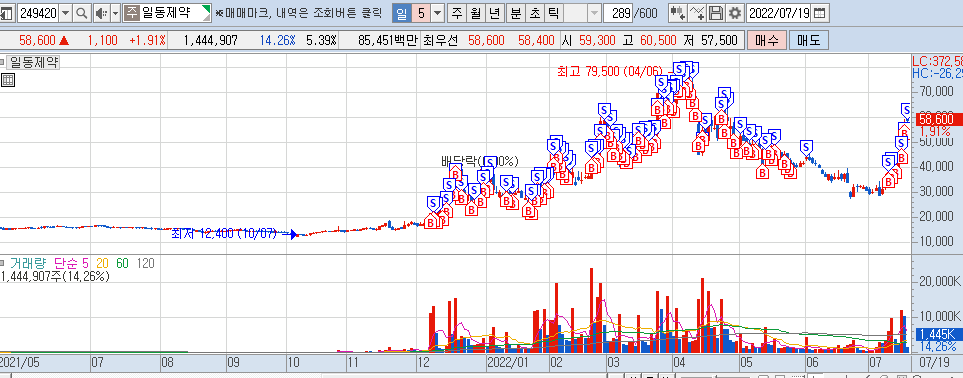The height and width of the screenshot is (378, 963).
Task: Click the add line indicator icon
Action: [698, 12]
